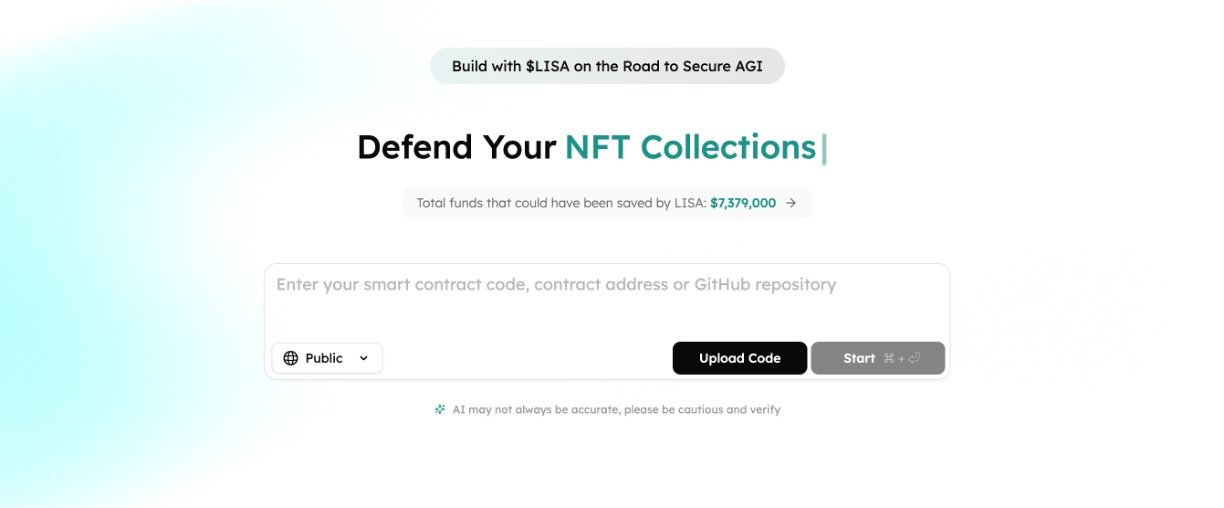Click the sparkle icon beside the AI disclaimer
The image size is (1224, 508).
click(440, 409)
